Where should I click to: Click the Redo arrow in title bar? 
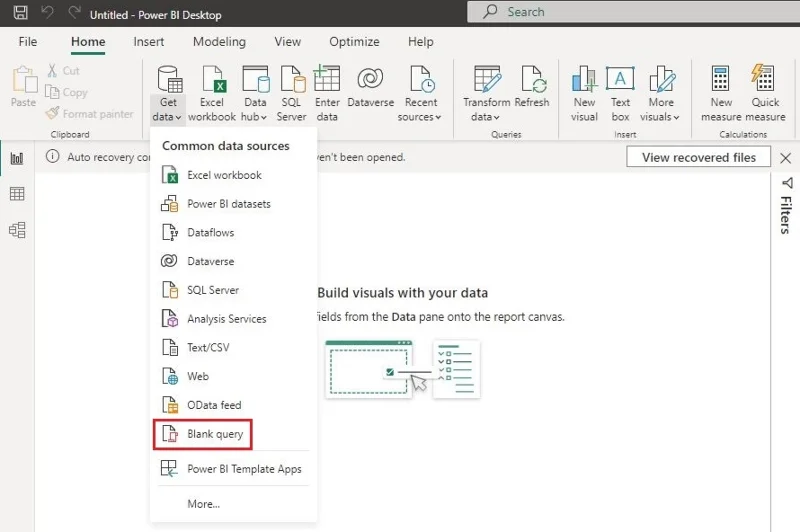[x=74, y=12]
